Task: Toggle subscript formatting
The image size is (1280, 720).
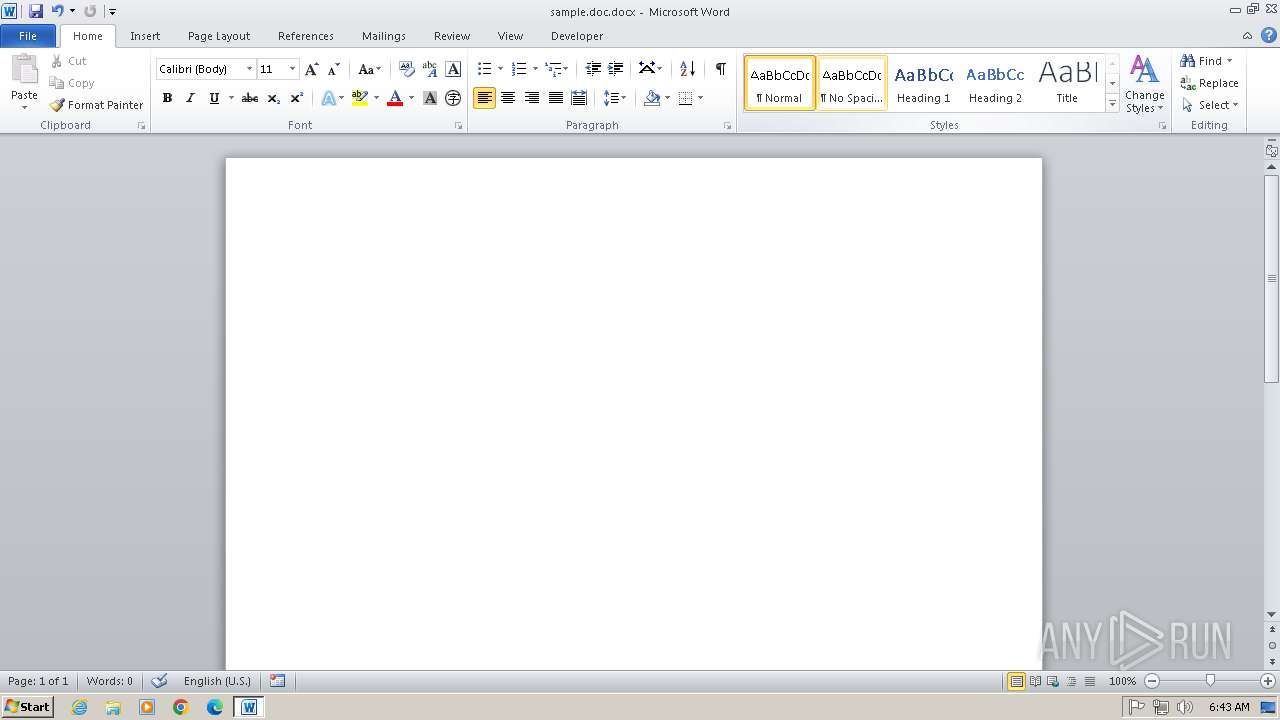Action: [274, 98]
